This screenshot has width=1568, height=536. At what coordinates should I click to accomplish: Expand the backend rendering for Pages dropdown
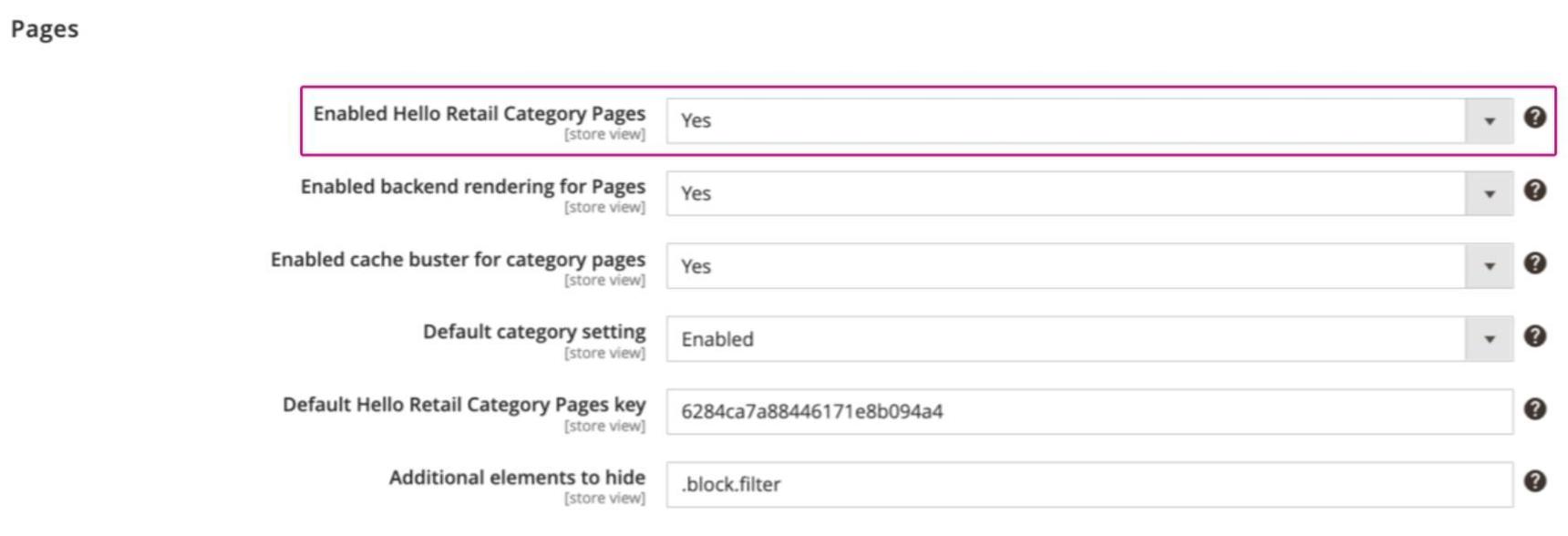tap(1089, 194)
